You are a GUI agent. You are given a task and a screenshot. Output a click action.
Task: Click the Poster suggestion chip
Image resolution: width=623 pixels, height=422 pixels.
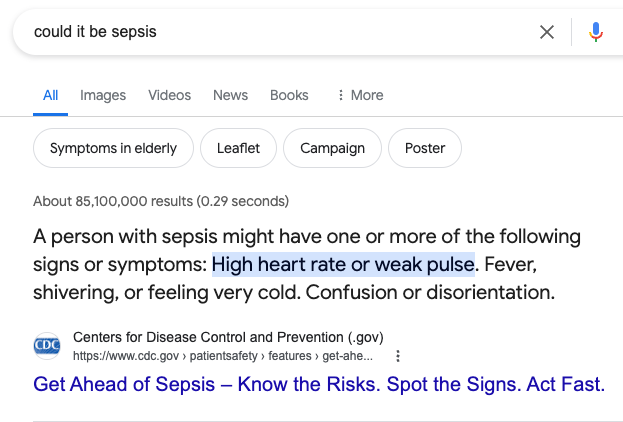tap(425, 148)
